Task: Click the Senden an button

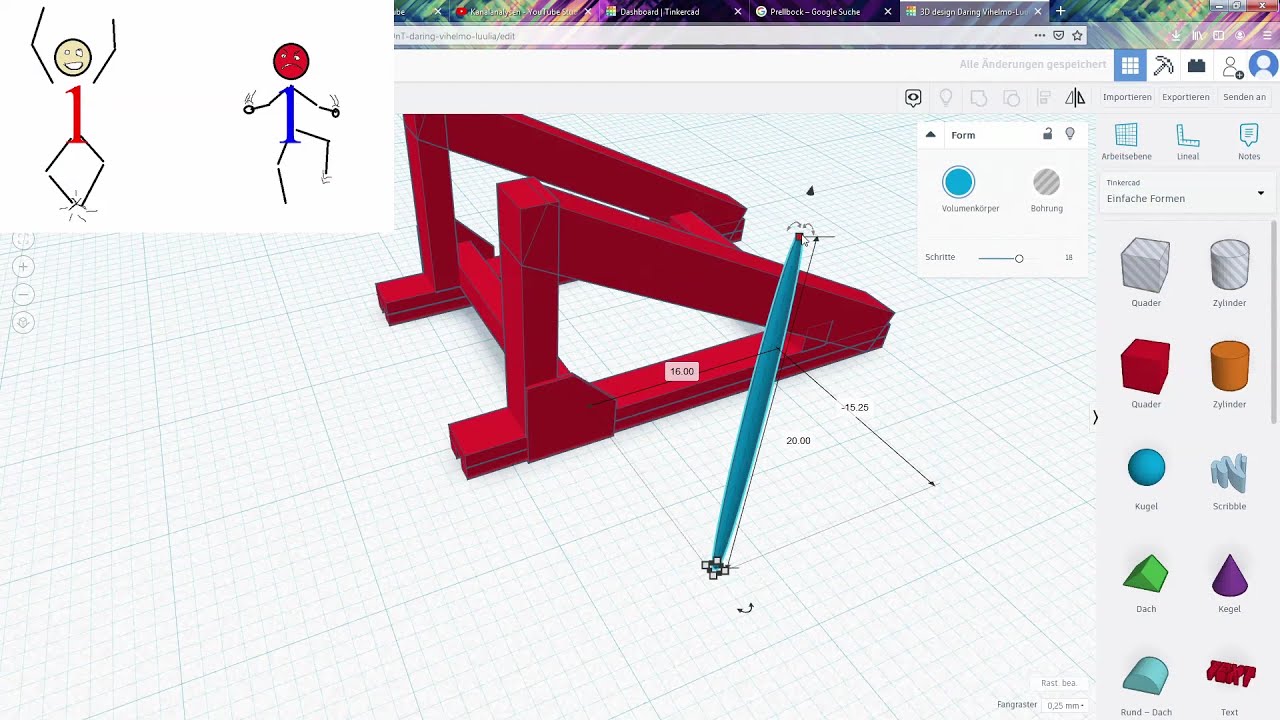Action: (x=1244, y=97)
